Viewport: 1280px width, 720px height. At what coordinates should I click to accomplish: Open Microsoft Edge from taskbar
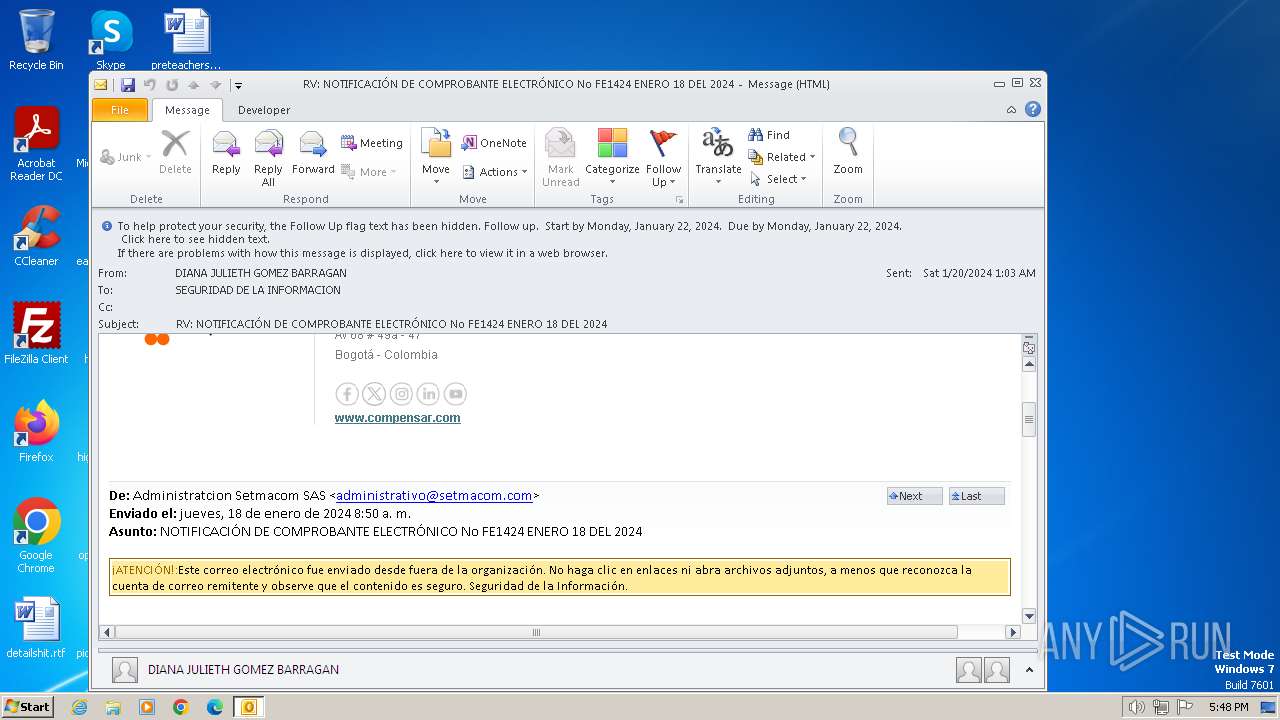214,707
